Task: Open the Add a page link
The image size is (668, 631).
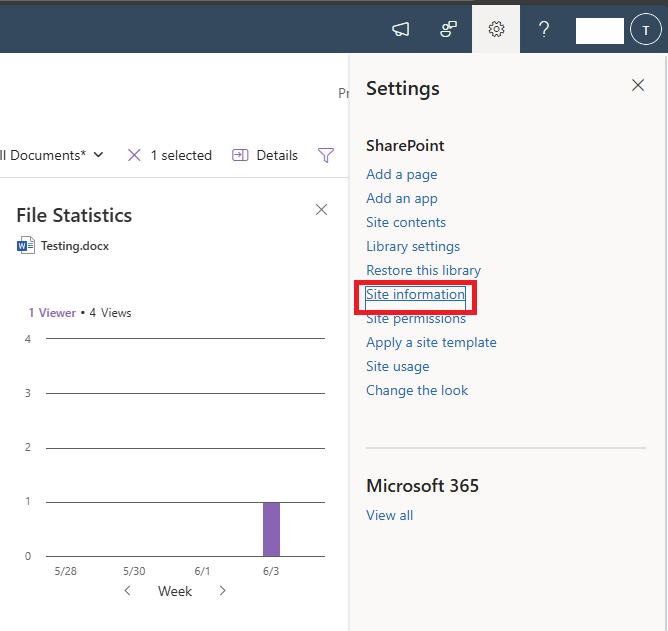Action: pyautogui.click(x=401, y=174)
